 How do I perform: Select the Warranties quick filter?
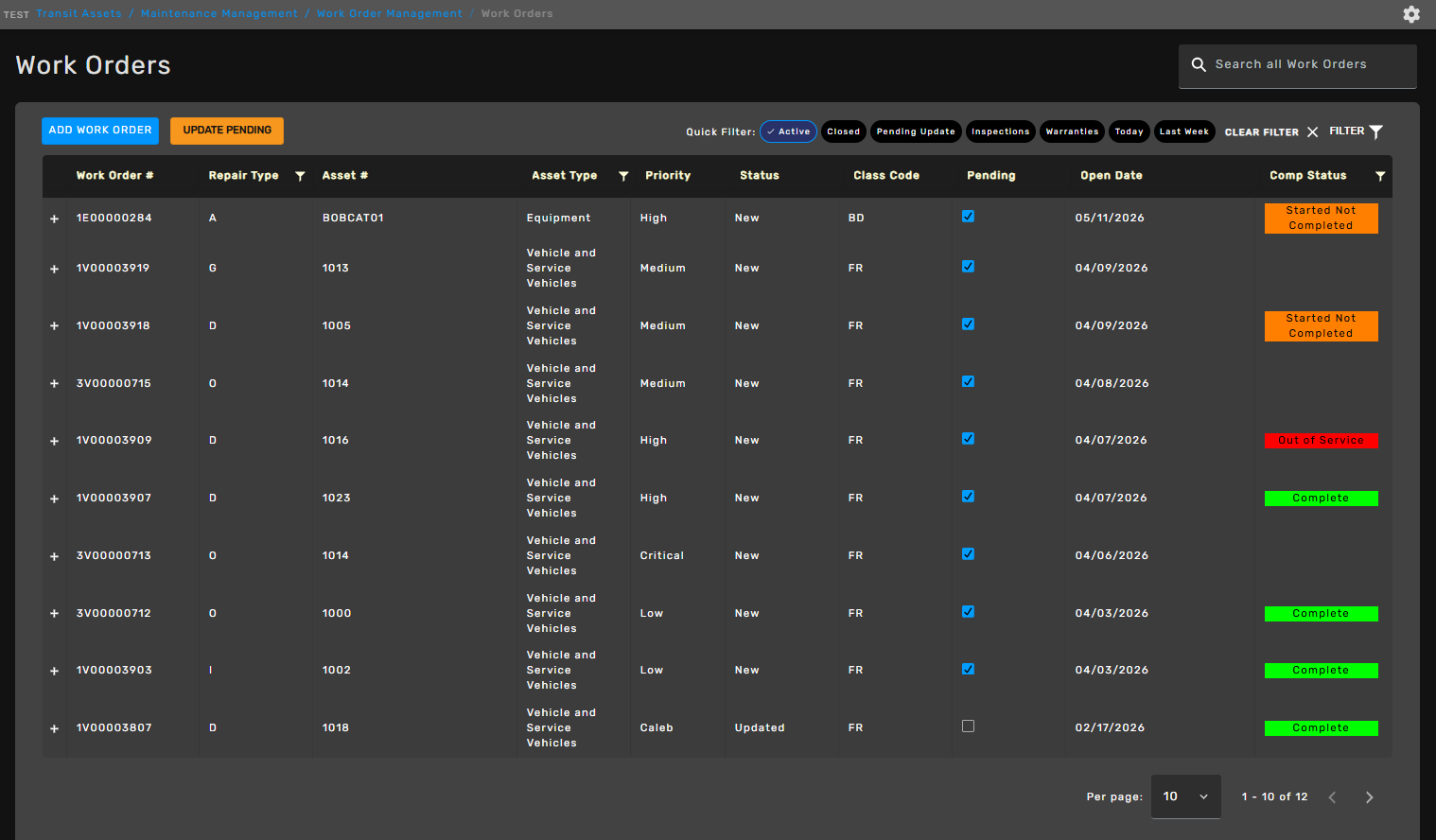[1073, 131]
